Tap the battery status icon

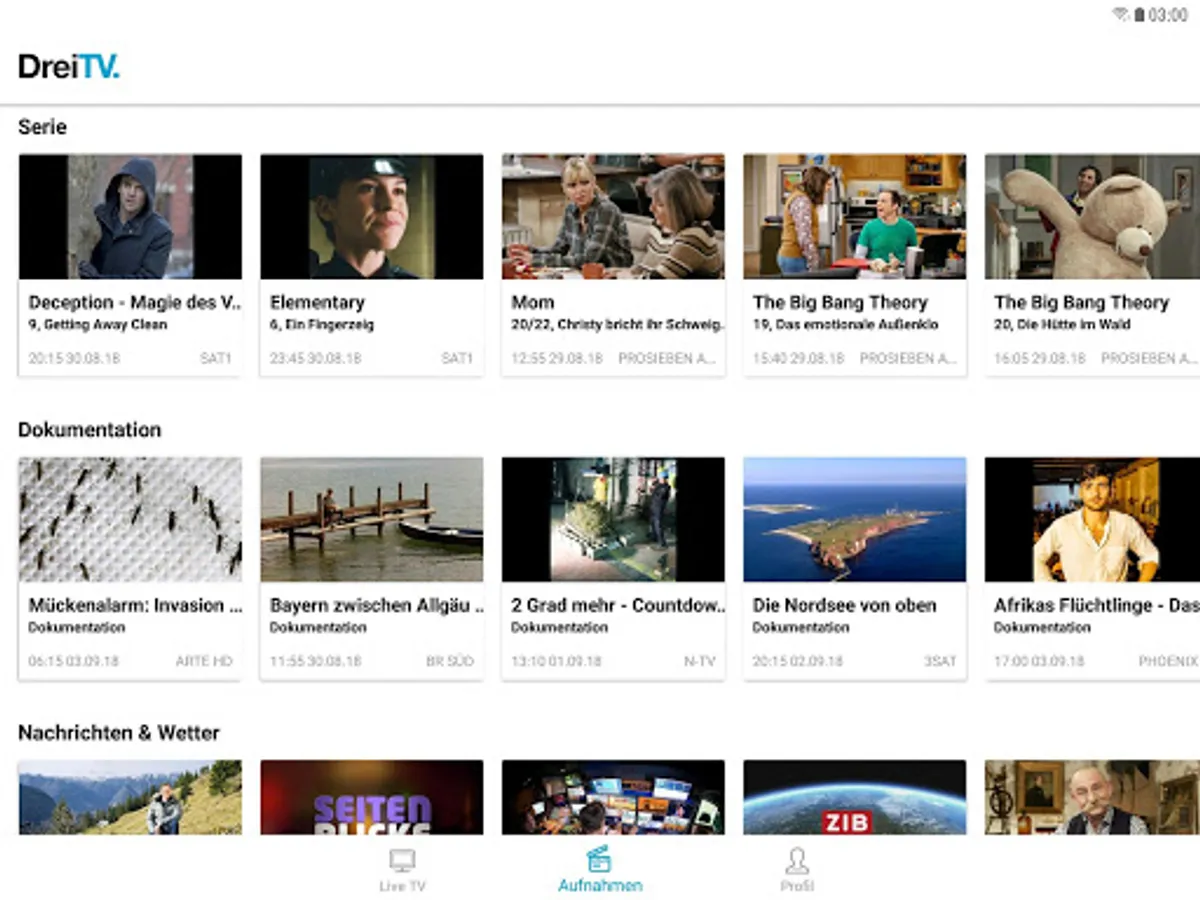click(1138, 15)
